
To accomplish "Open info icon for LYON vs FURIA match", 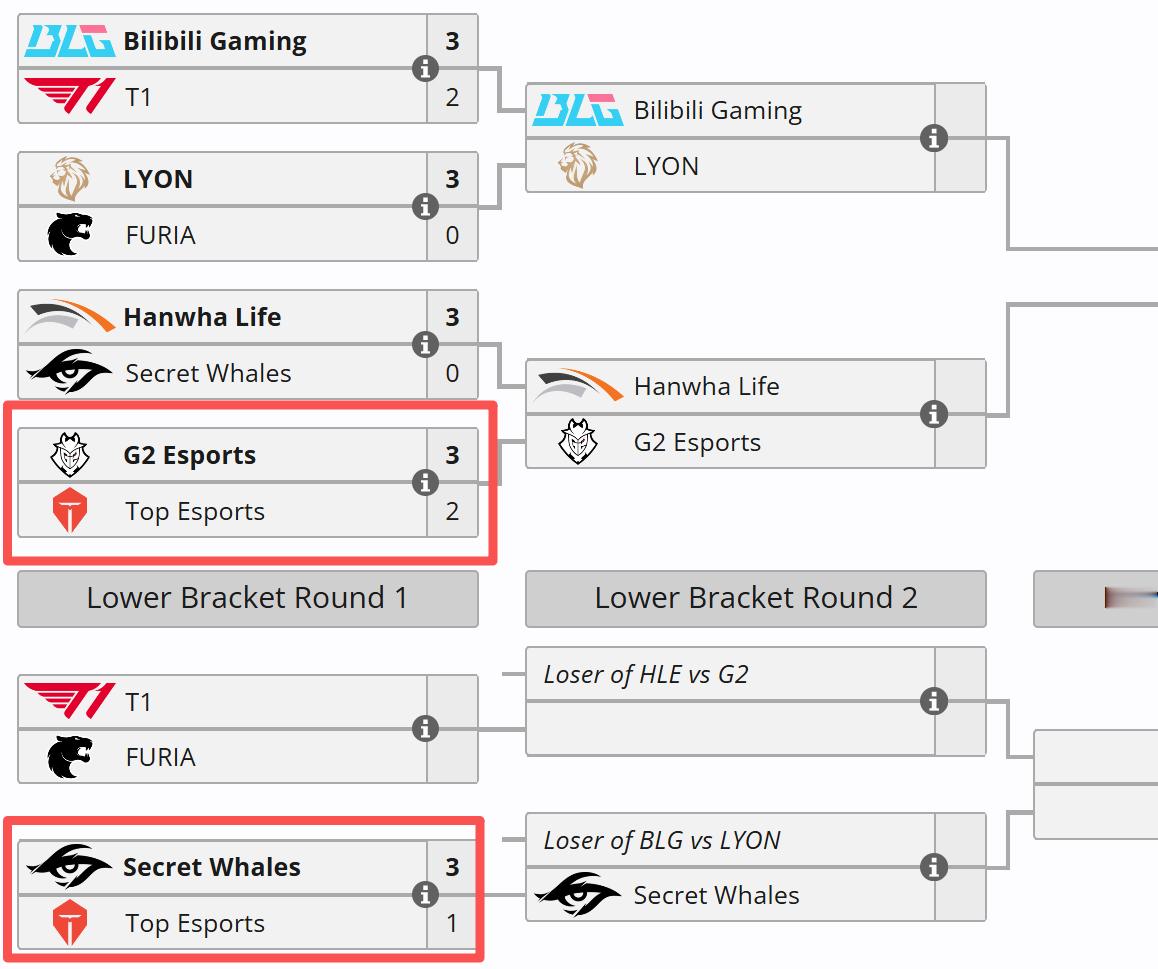I will click(x=425, y=207).
